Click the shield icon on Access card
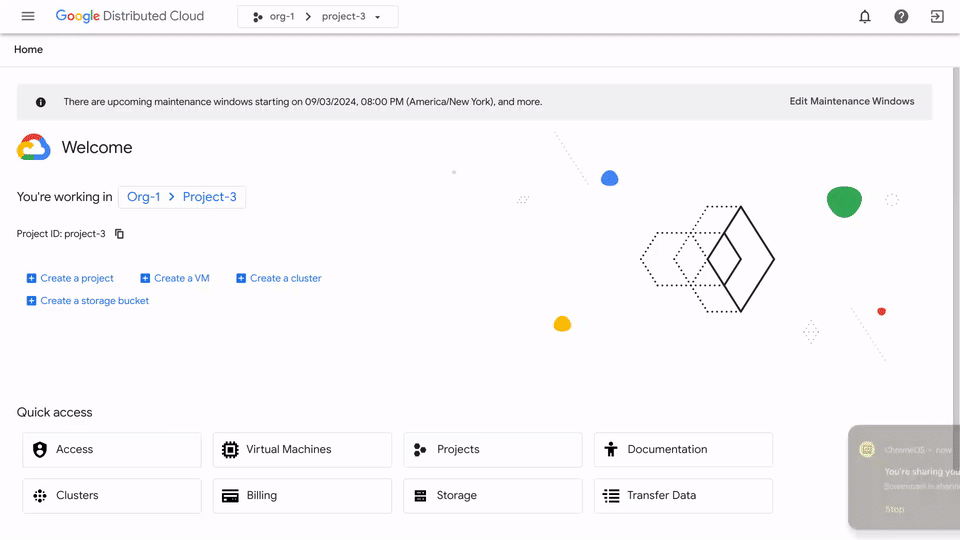Viewport: 960px width, 540px height. coord(40,450)
